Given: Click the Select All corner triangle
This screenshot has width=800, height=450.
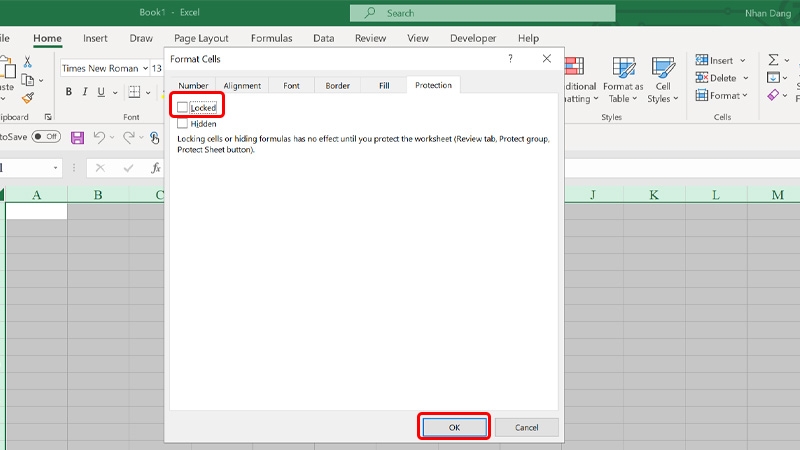Looking at the screenshot, I should pos(2,195).
